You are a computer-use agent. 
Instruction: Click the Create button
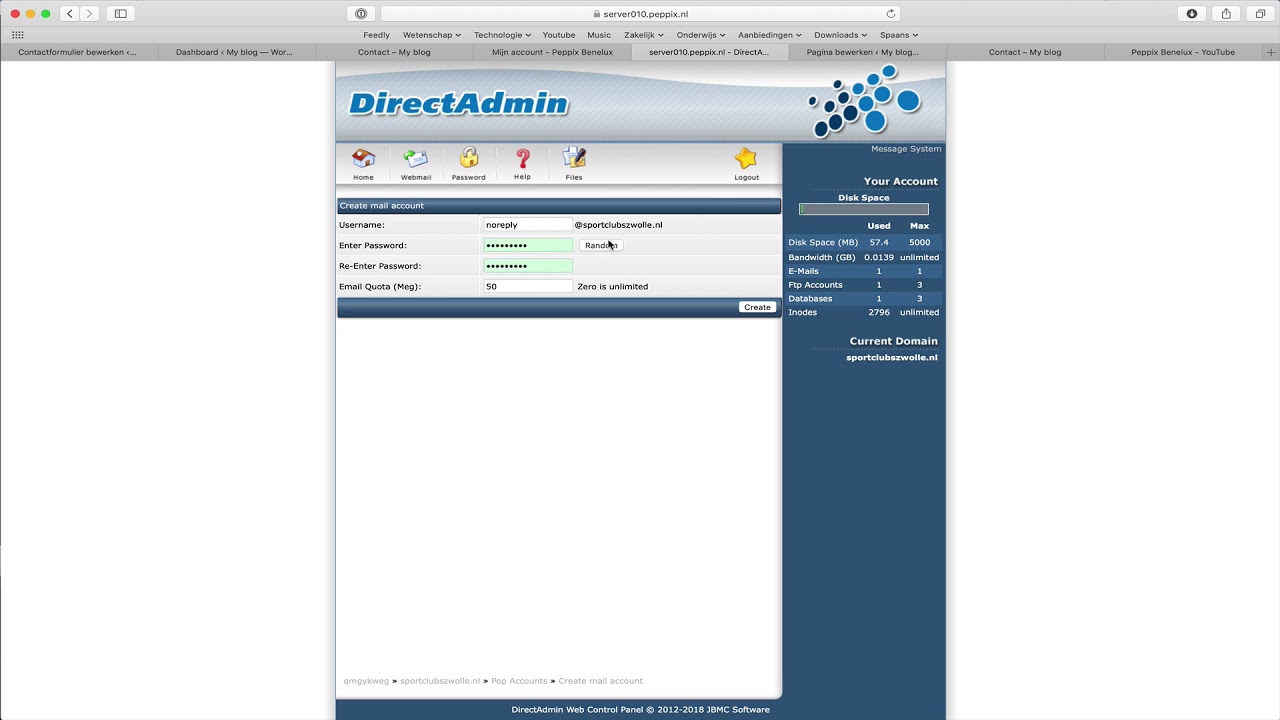pos(757,307)
